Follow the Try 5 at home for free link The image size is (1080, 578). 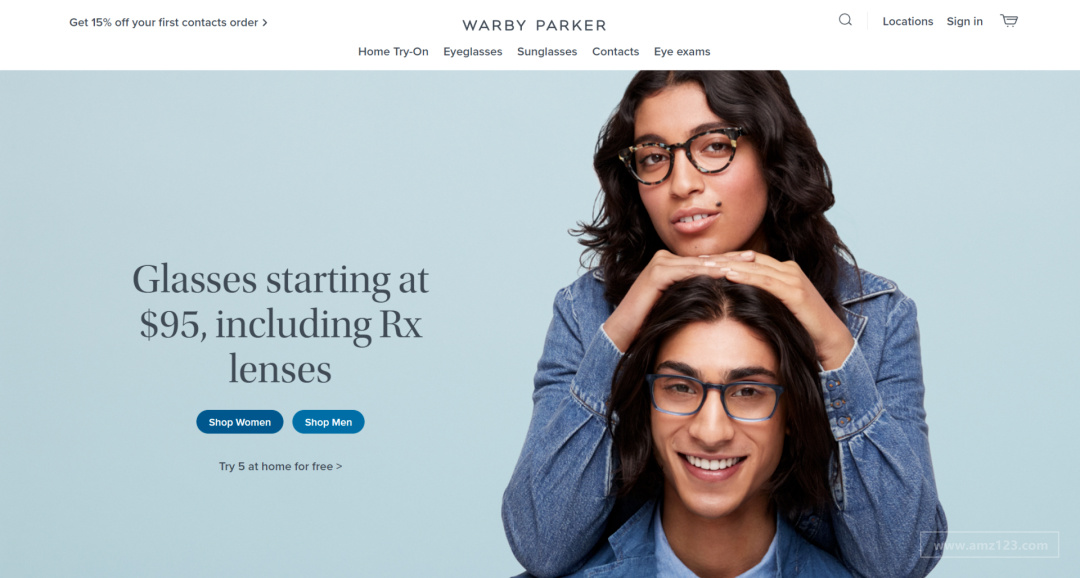click(280, 466)
